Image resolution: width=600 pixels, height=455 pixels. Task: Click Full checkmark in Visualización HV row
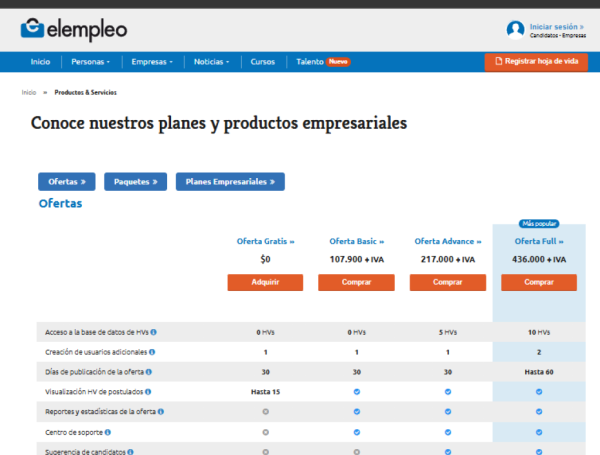coord(539,391)
